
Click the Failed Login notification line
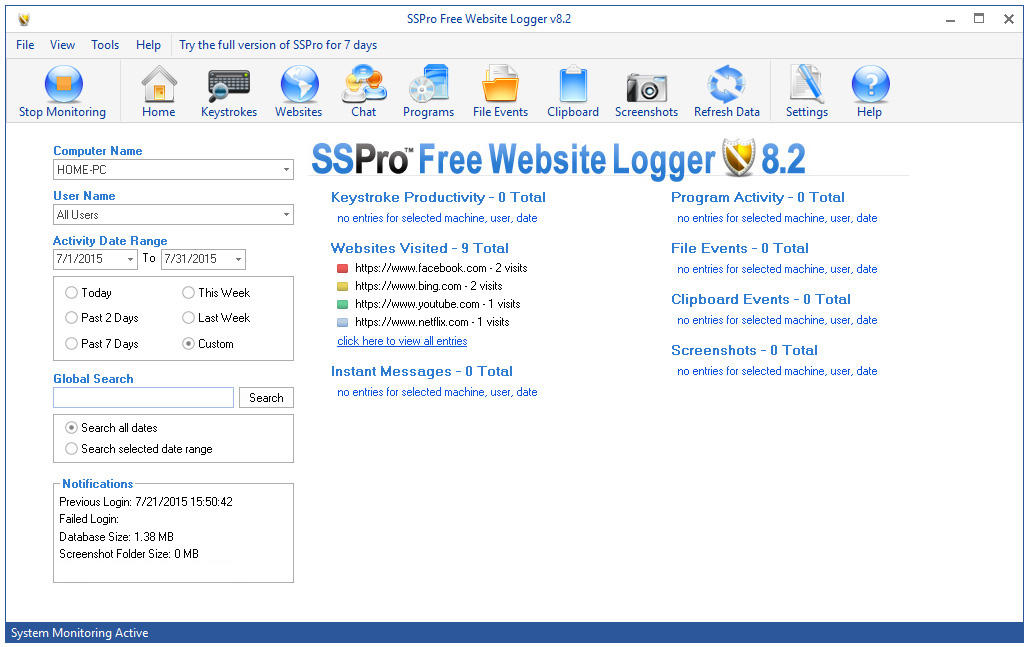89,519
